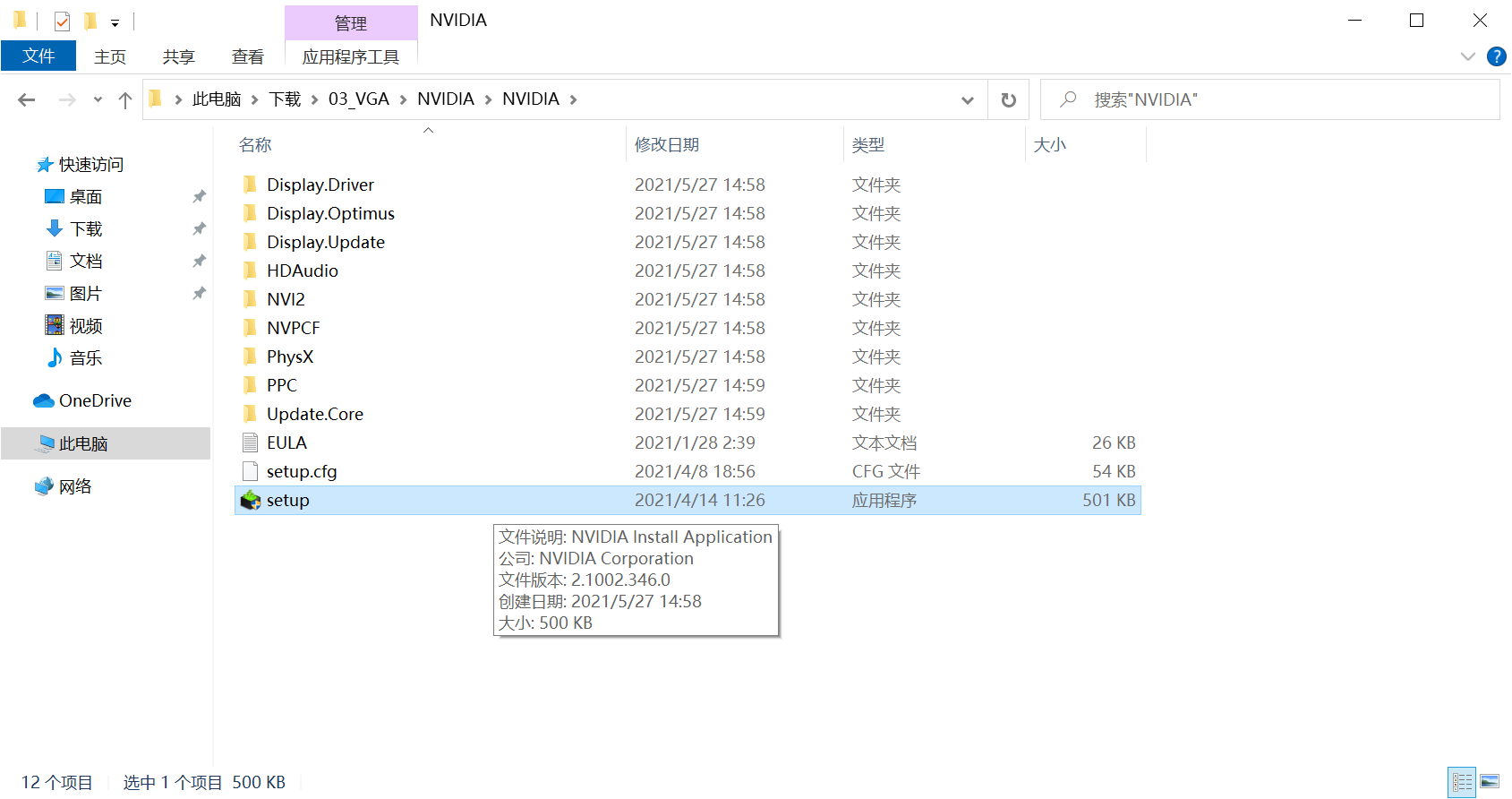Click the pin icon beside 图片
Screen dimensions: 1512x799
(199, 293)
